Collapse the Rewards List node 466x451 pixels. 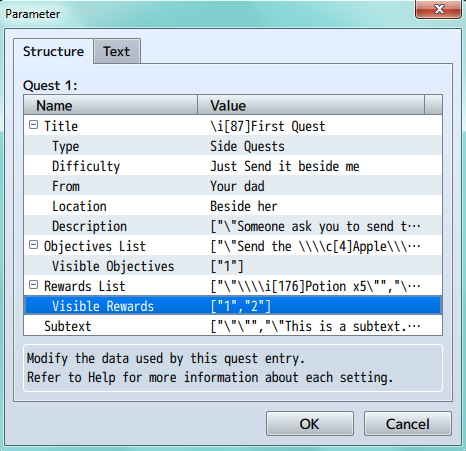pos(33,285)
